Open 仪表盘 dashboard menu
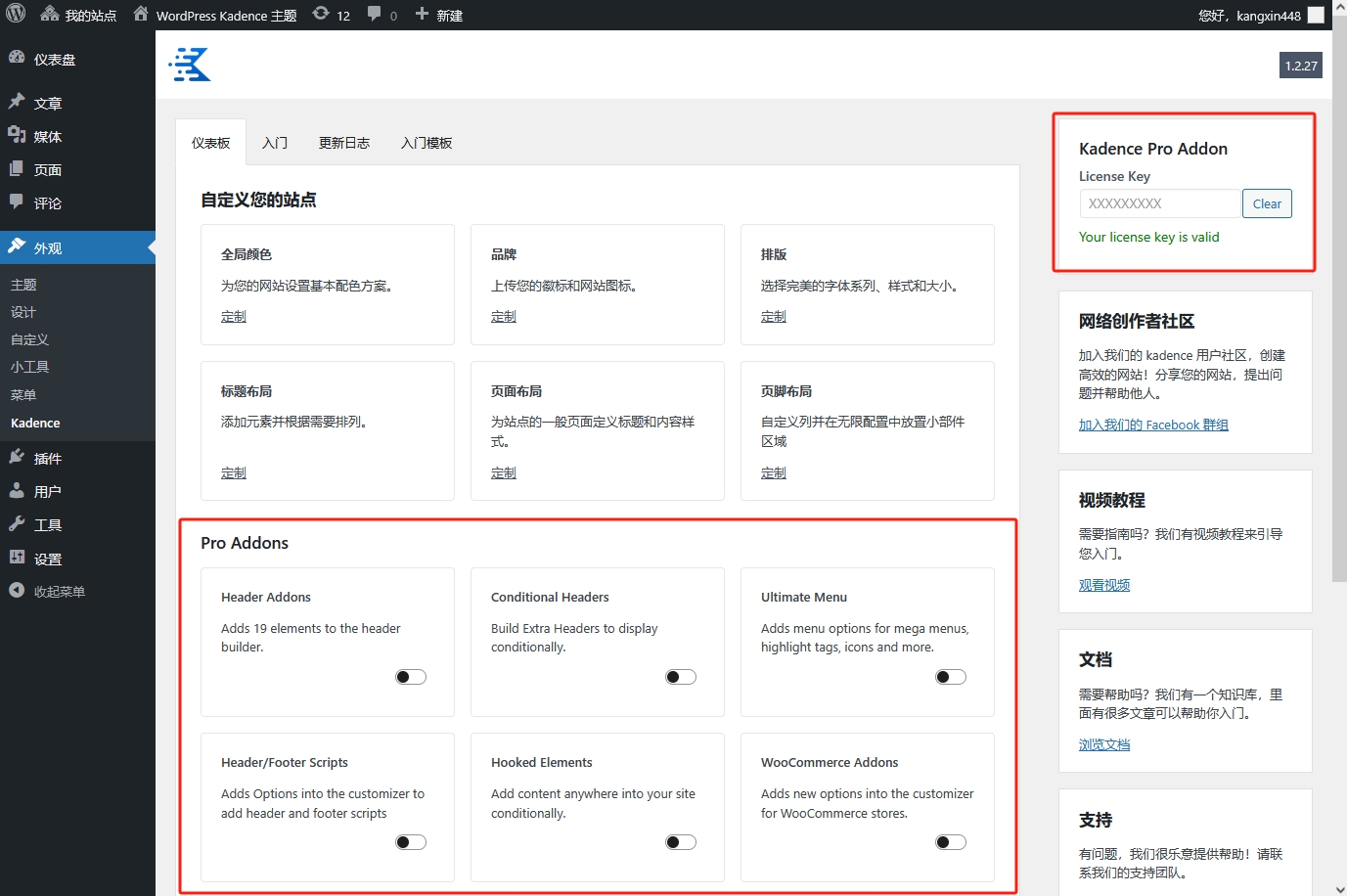 (x=77, y=59)
